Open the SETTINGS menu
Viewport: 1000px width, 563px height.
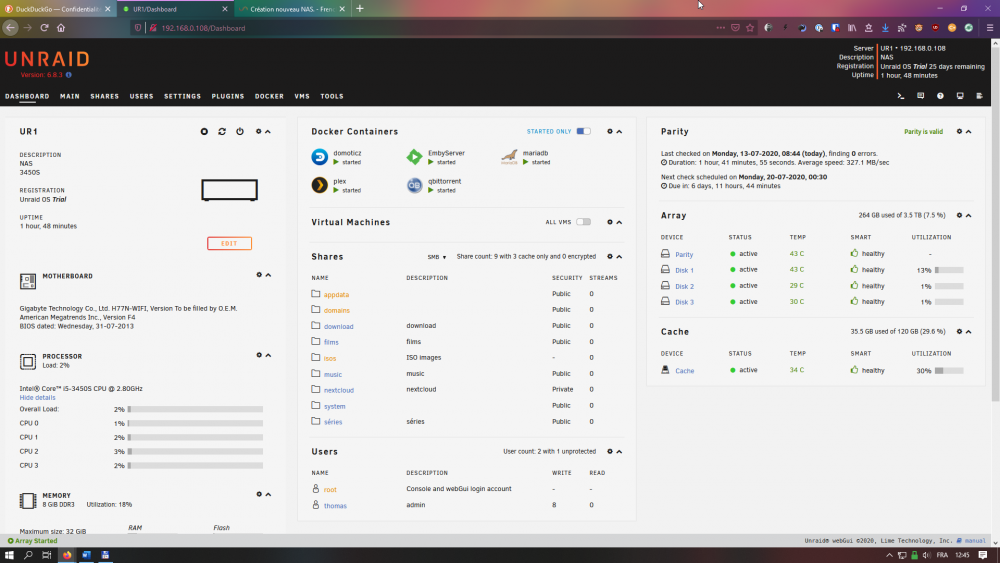(182, 96)
